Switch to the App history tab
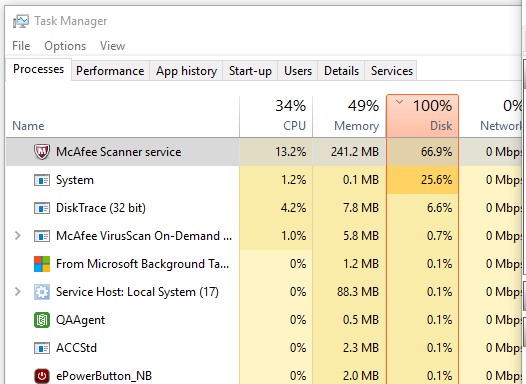This screenshot has width=526, height=384. coord(186,71)
